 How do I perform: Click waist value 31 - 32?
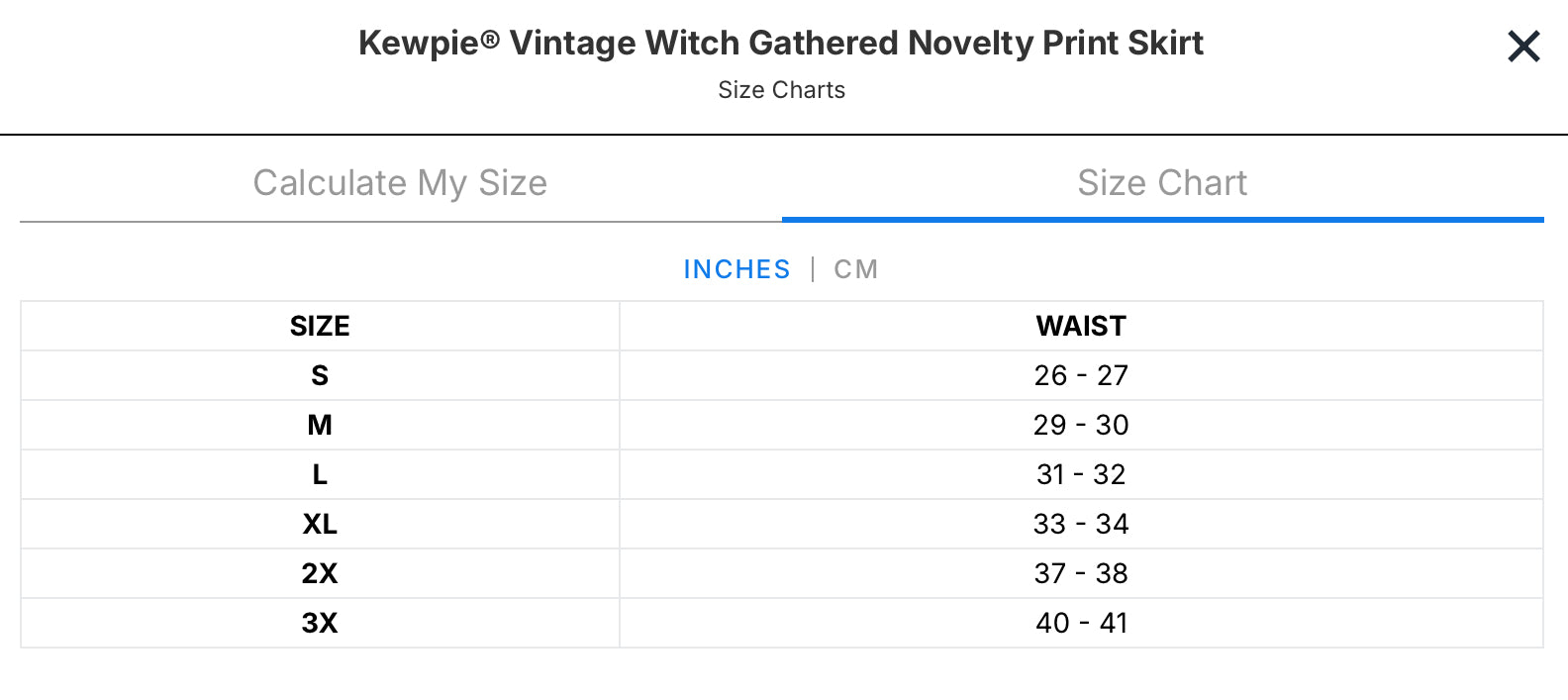point(1081,474)
